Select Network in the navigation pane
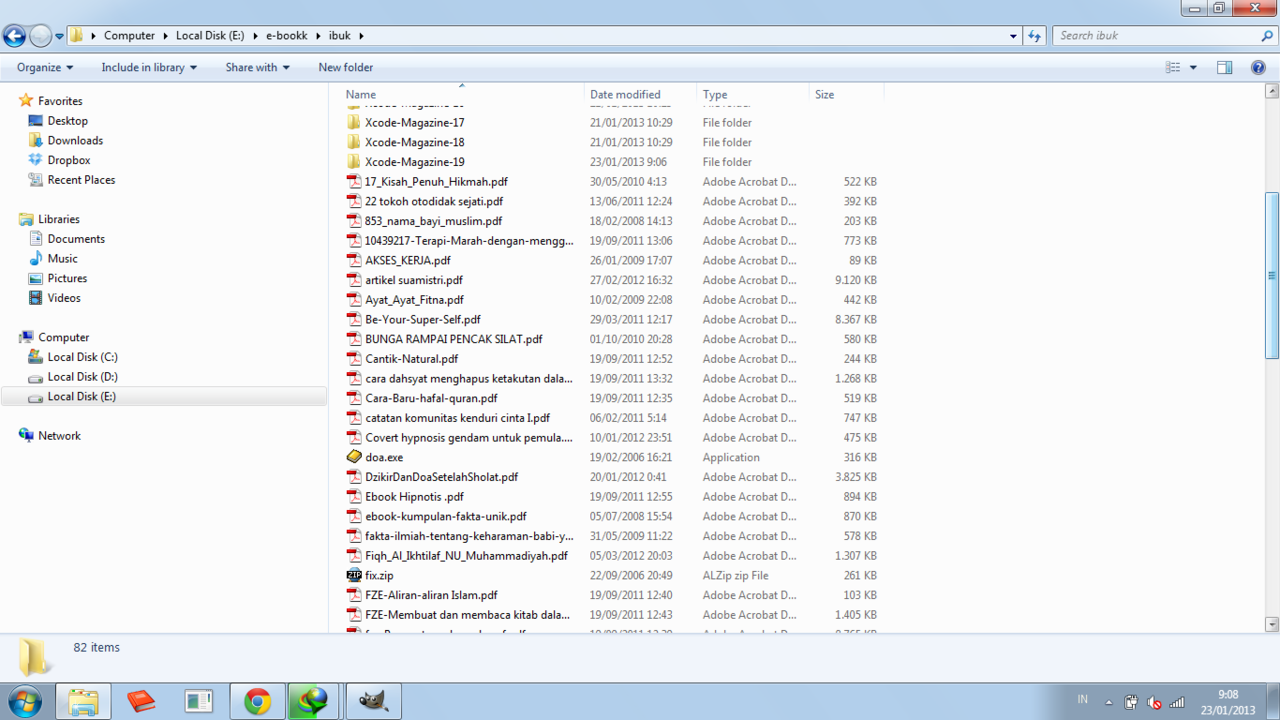Image resolution: width=1280 pixels, height=720 pixels. coord(59,436)
